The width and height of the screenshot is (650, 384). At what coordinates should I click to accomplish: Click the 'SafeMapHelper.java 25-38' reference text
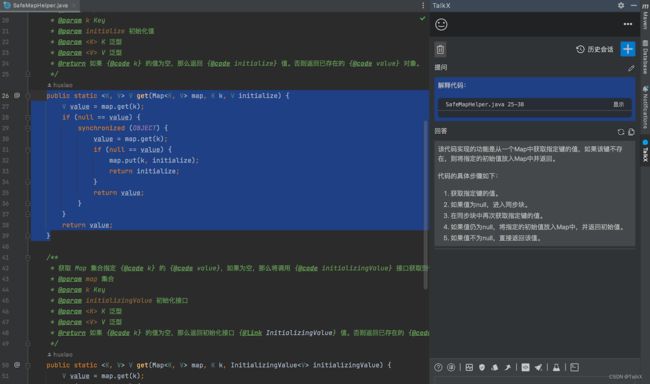[x=484, y=105]
